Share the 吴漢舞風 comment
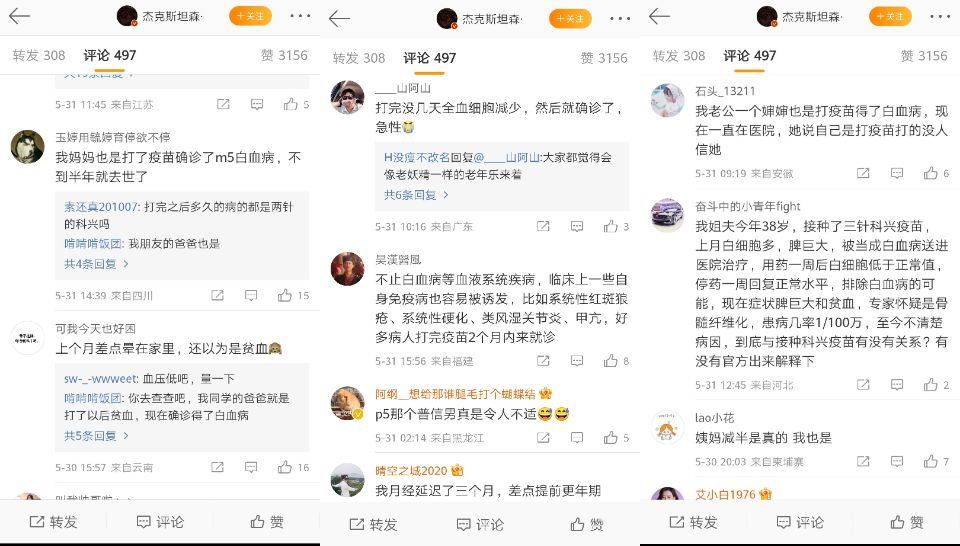Viewport: 960px width, 546px height. [543, 361]
